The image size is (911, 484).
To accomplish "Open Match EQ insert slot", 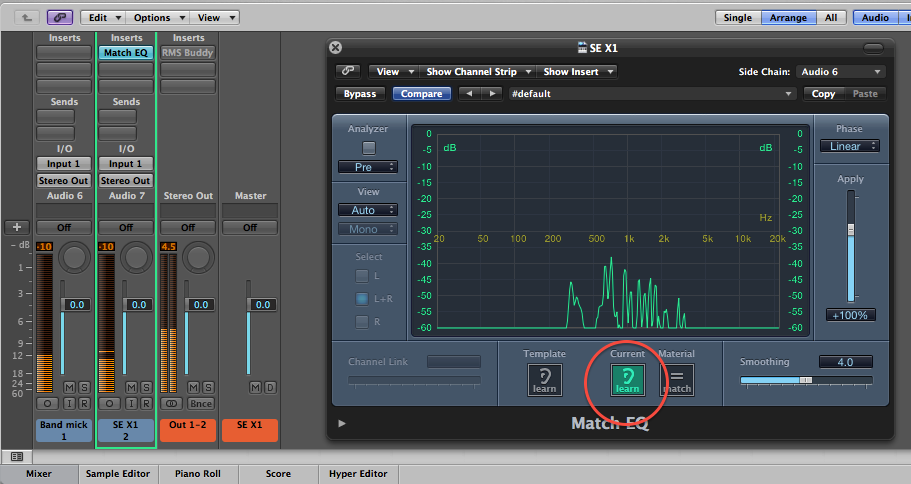I will 125,52.
